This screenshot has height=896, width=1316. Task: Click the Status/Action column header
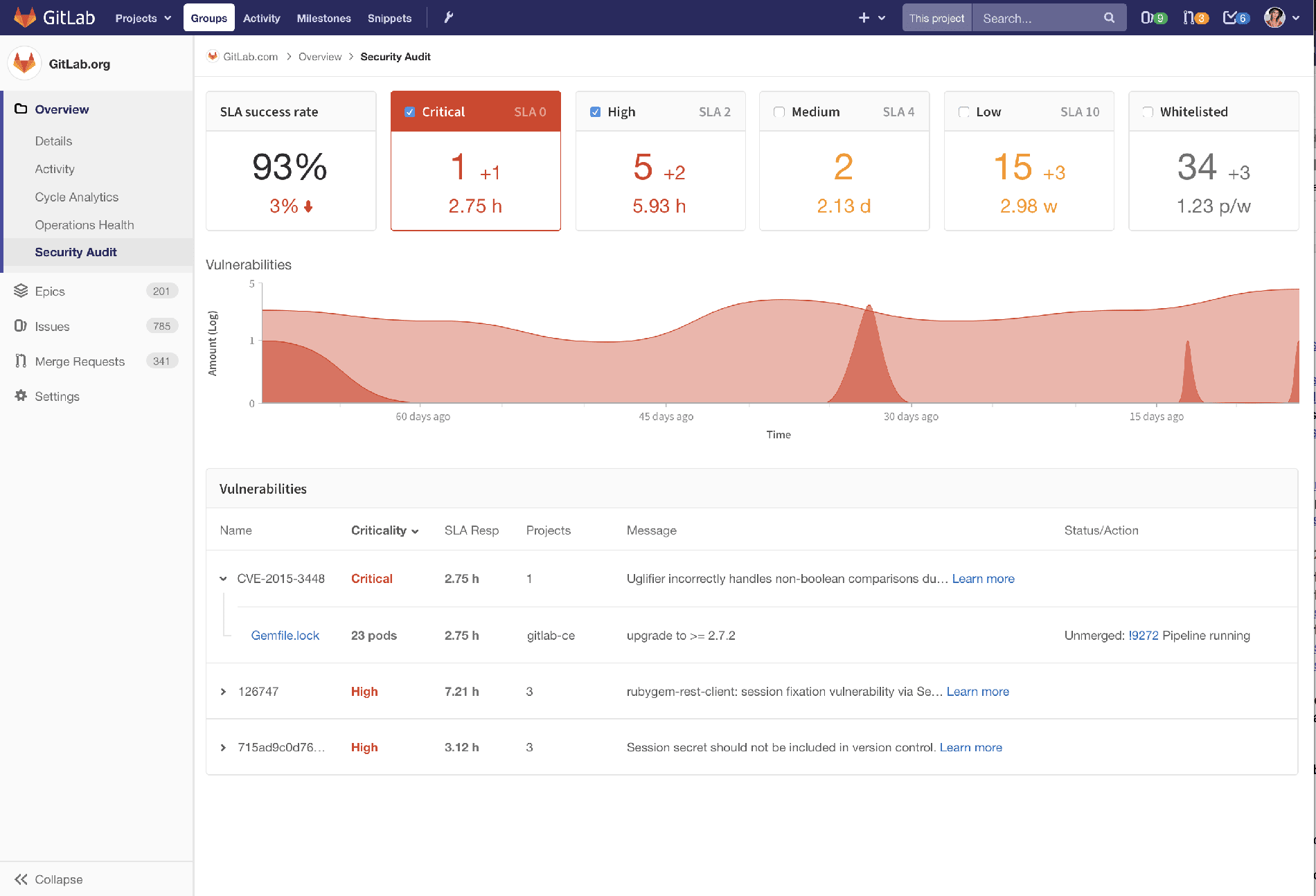(1101, 530)
